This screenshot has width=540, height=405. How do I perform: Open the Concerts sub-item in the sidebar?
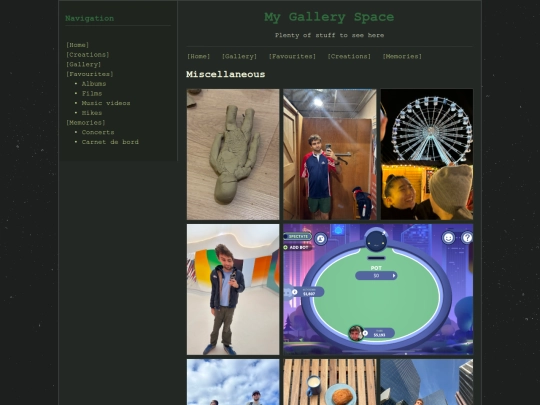click(98, 132)
